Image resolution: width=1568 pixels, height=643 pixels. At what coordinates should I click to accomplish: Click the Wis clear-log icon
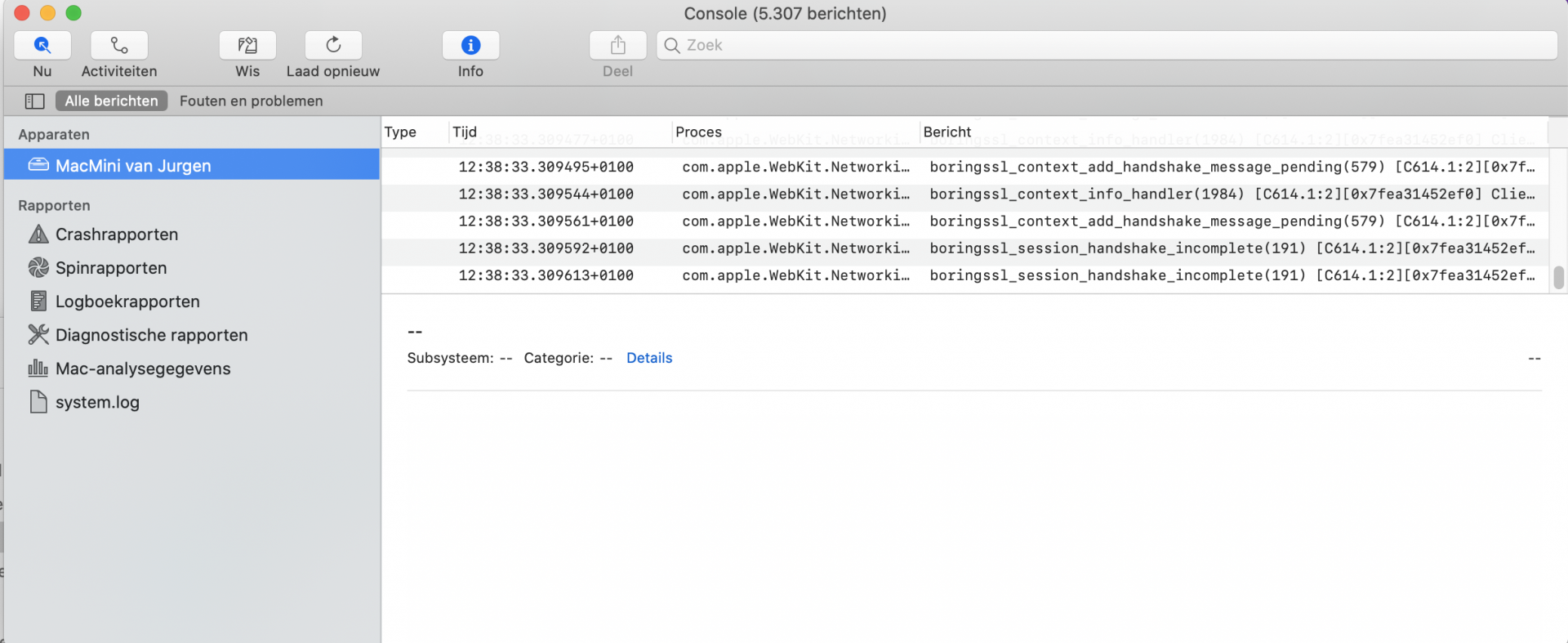coord(247,46)
